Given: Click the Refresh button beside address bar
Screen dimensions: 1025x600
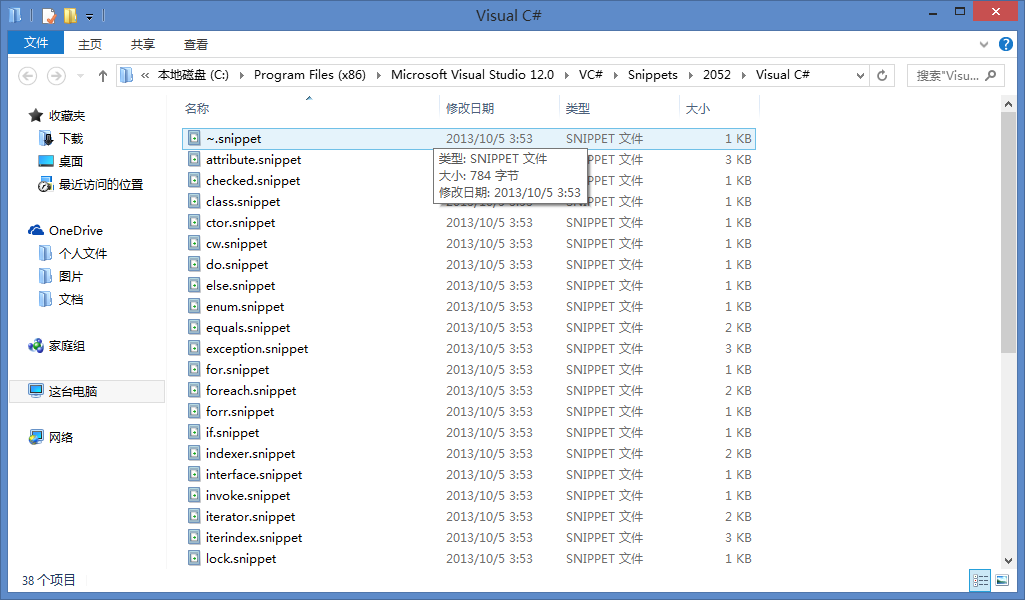Looking at the screenshot, I should click(x=882, y=75).
